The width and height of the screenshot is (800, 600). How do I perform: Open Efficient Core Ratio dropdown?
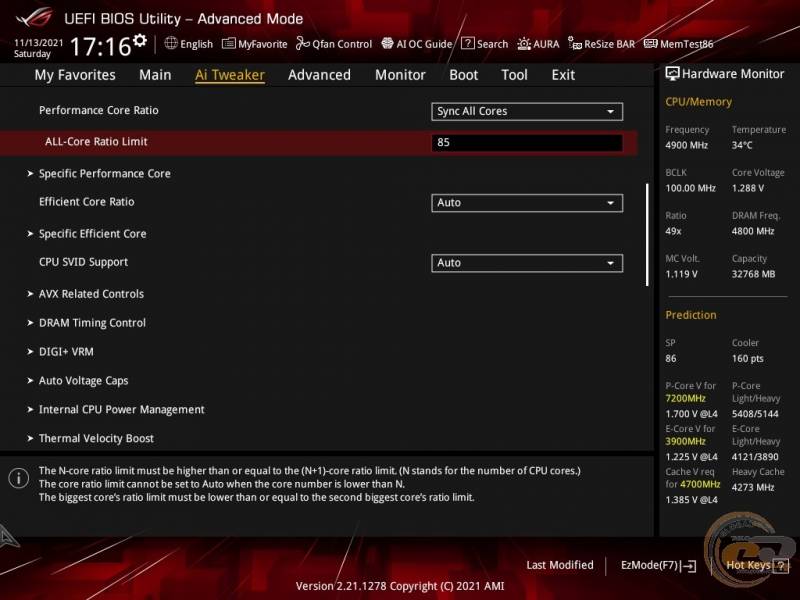[x=527, y=203]
